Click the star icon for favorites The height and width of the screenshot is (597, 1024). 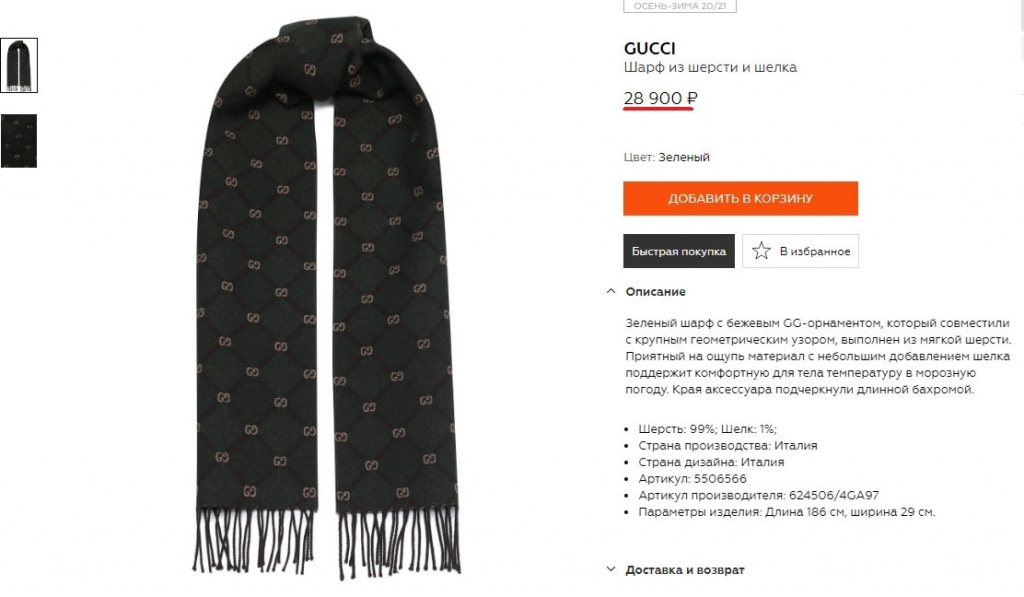click(761, 251)
